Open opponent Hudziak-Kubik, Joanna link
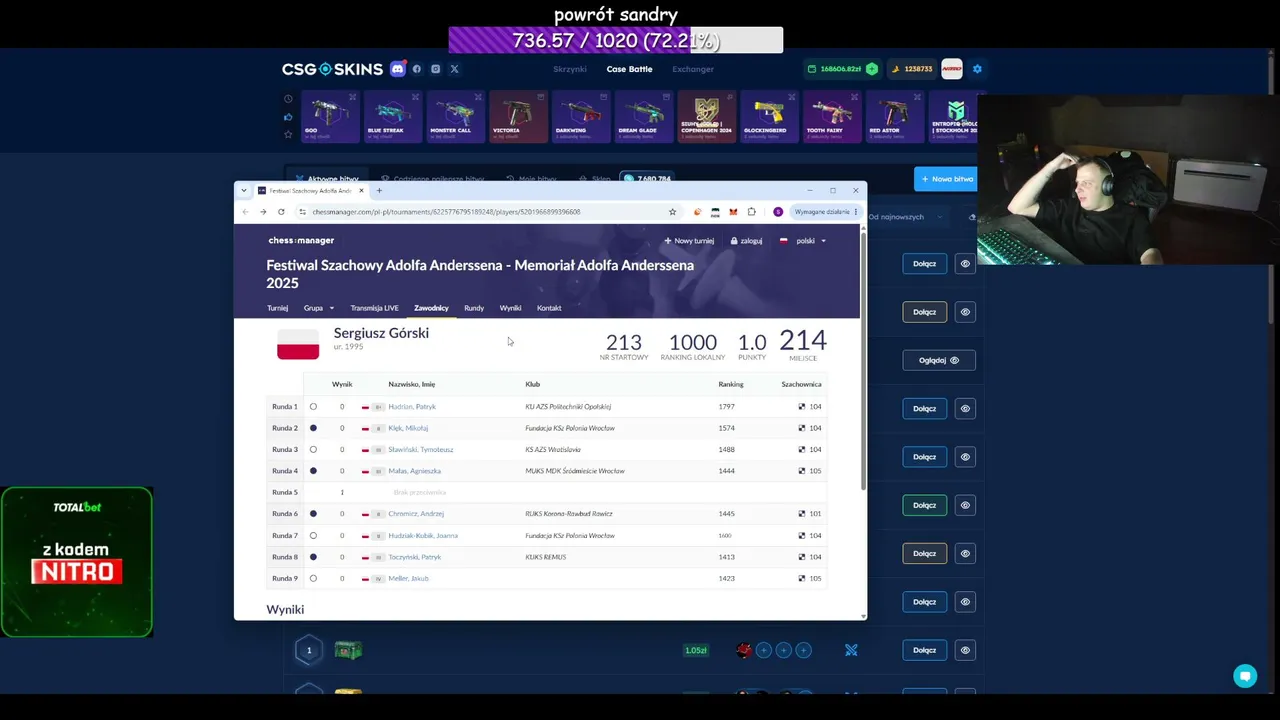 tap(422, 536)
